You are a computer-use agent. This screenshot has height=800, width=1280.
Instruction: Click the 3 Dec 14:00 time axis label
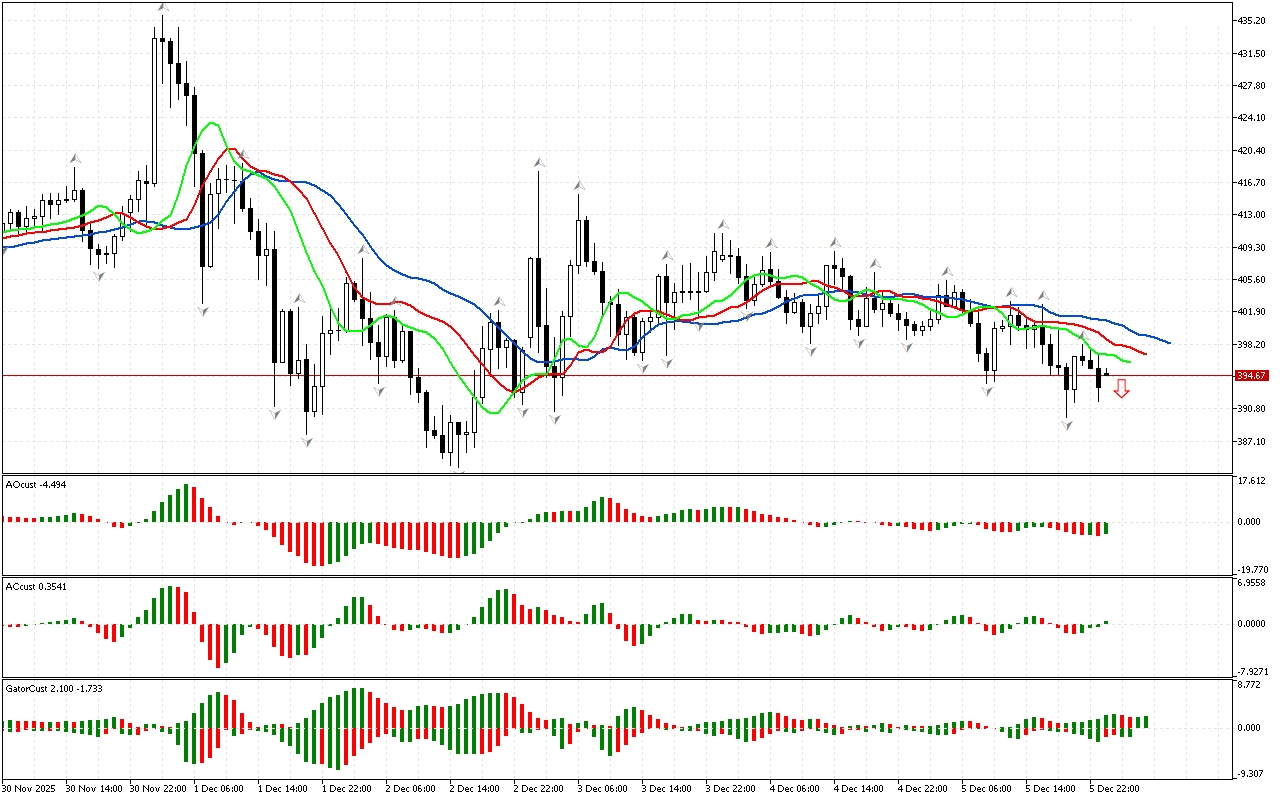(666, 788)
